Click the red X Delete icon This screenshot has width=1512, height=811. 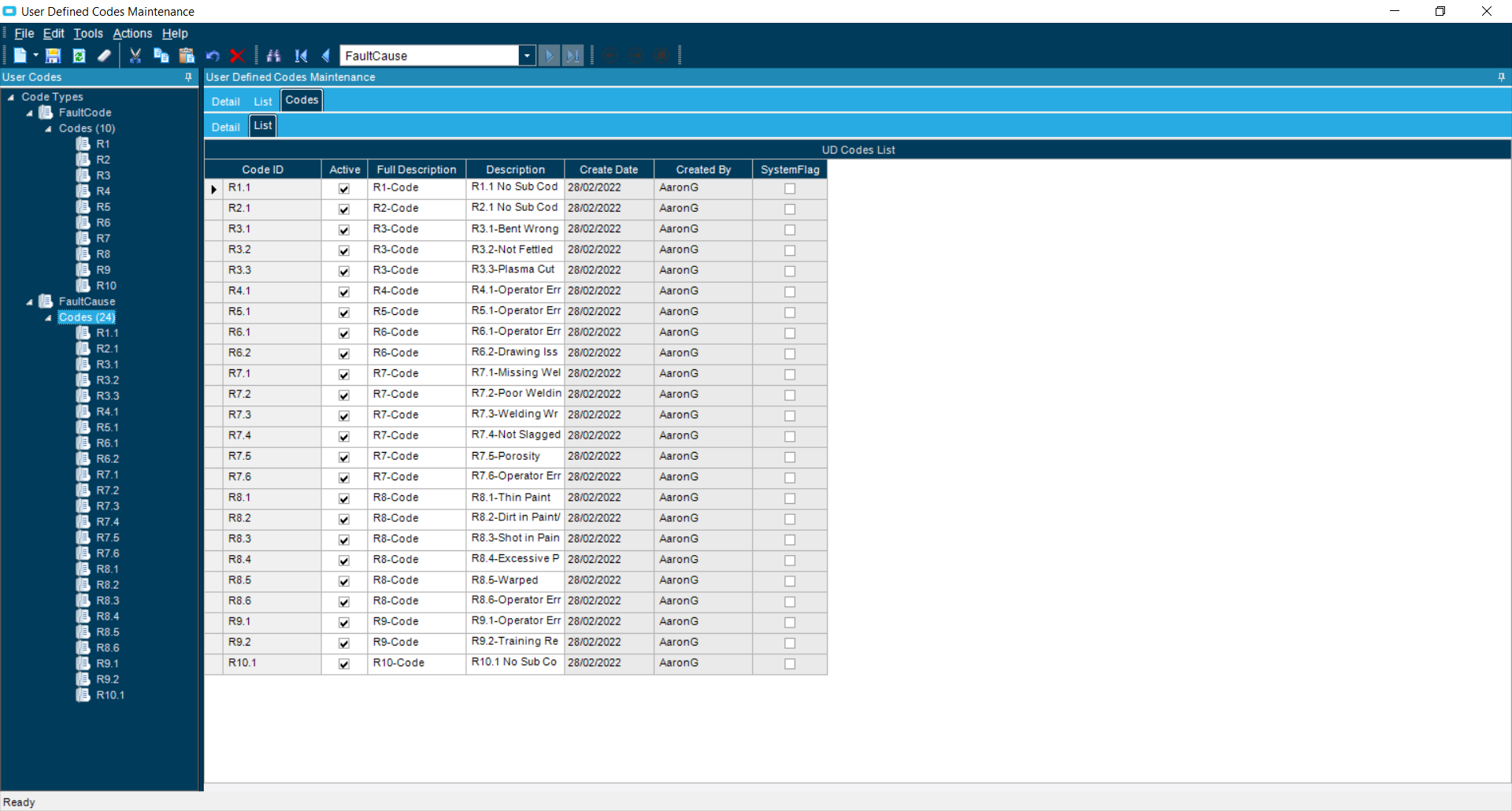(x=237, y=56)
